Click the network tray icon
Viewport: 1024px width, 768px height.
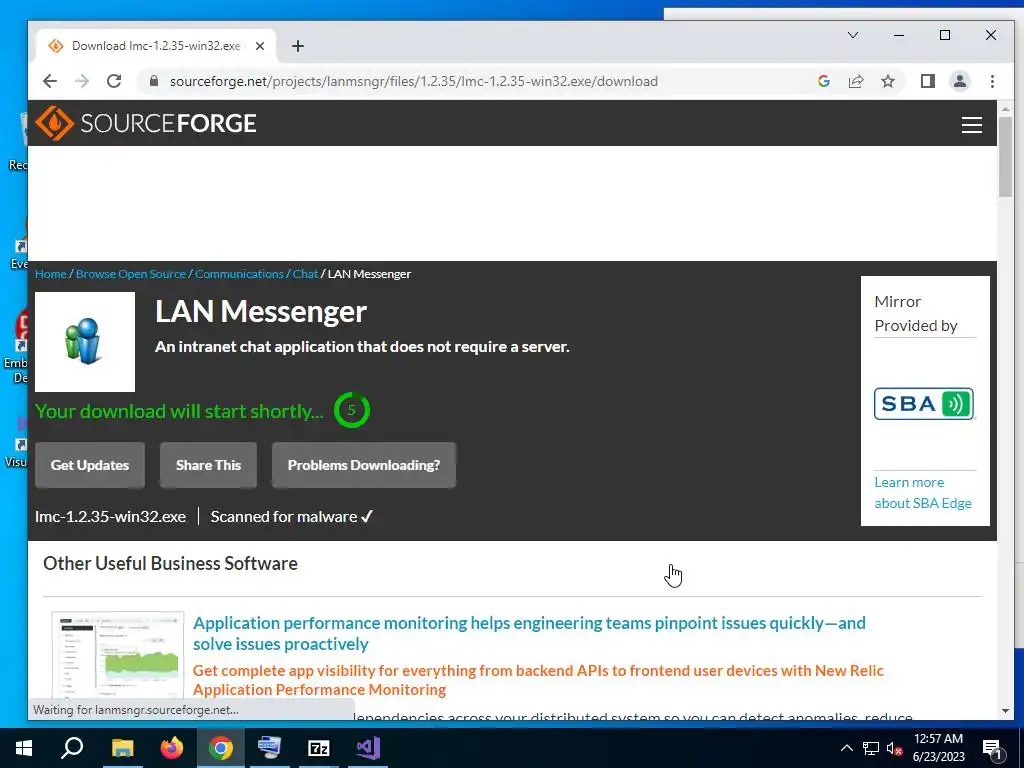[871, 748]
